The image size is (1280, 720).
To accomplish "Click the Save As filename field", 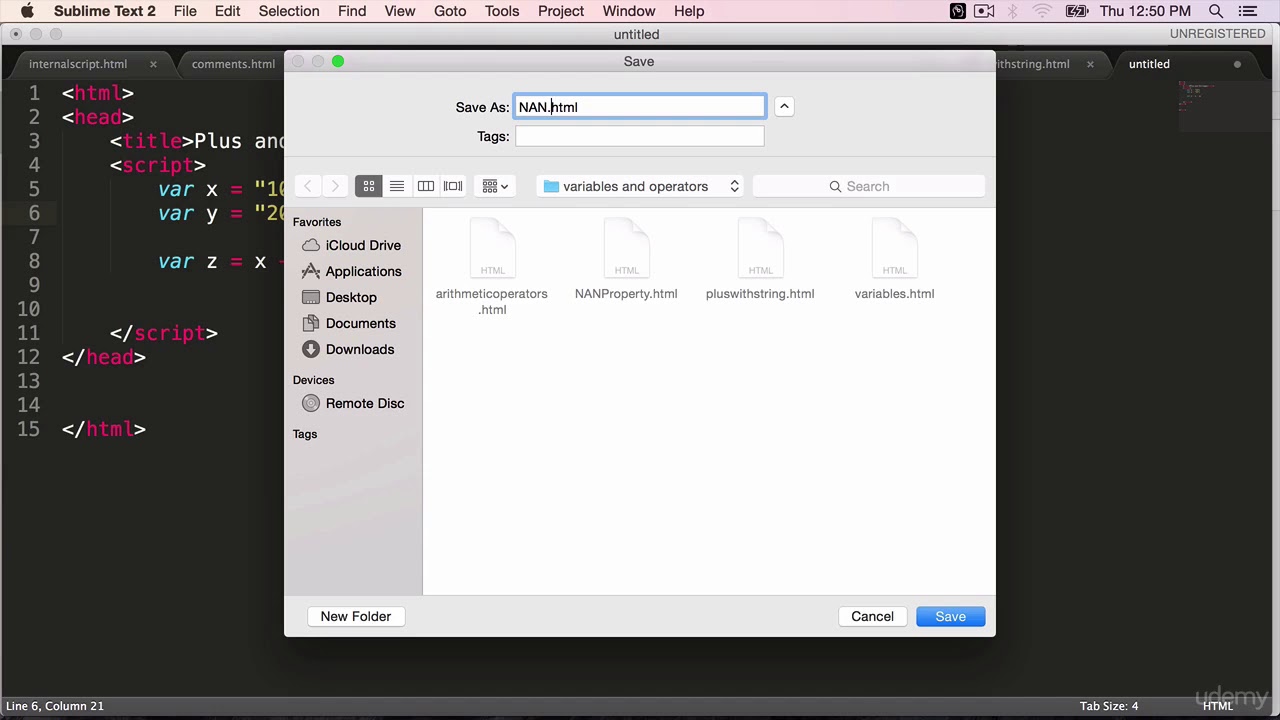I will tap(640, 107).
